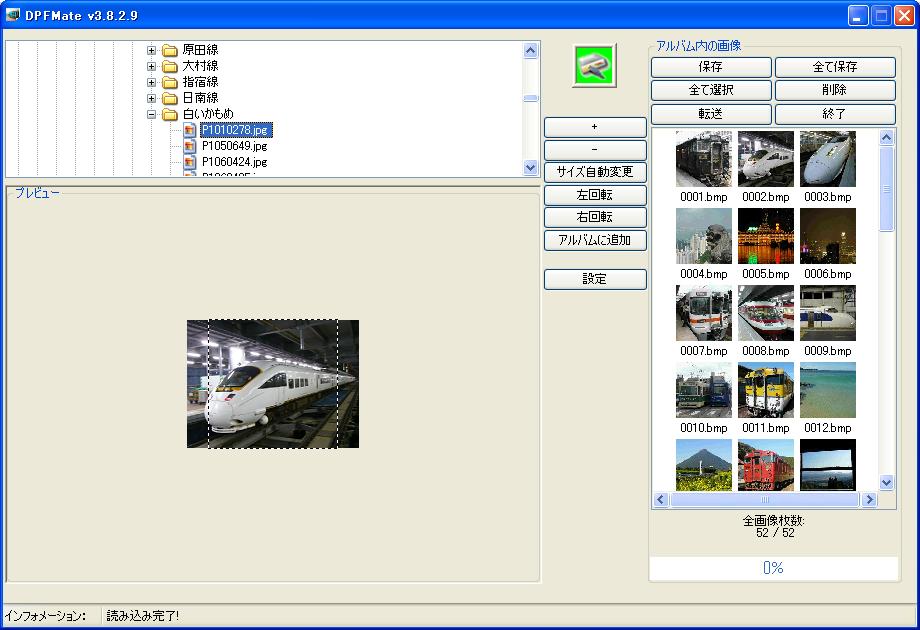Rotate left with 左回転 button
The height and width of the screenshot is (630, 920).
595,195
